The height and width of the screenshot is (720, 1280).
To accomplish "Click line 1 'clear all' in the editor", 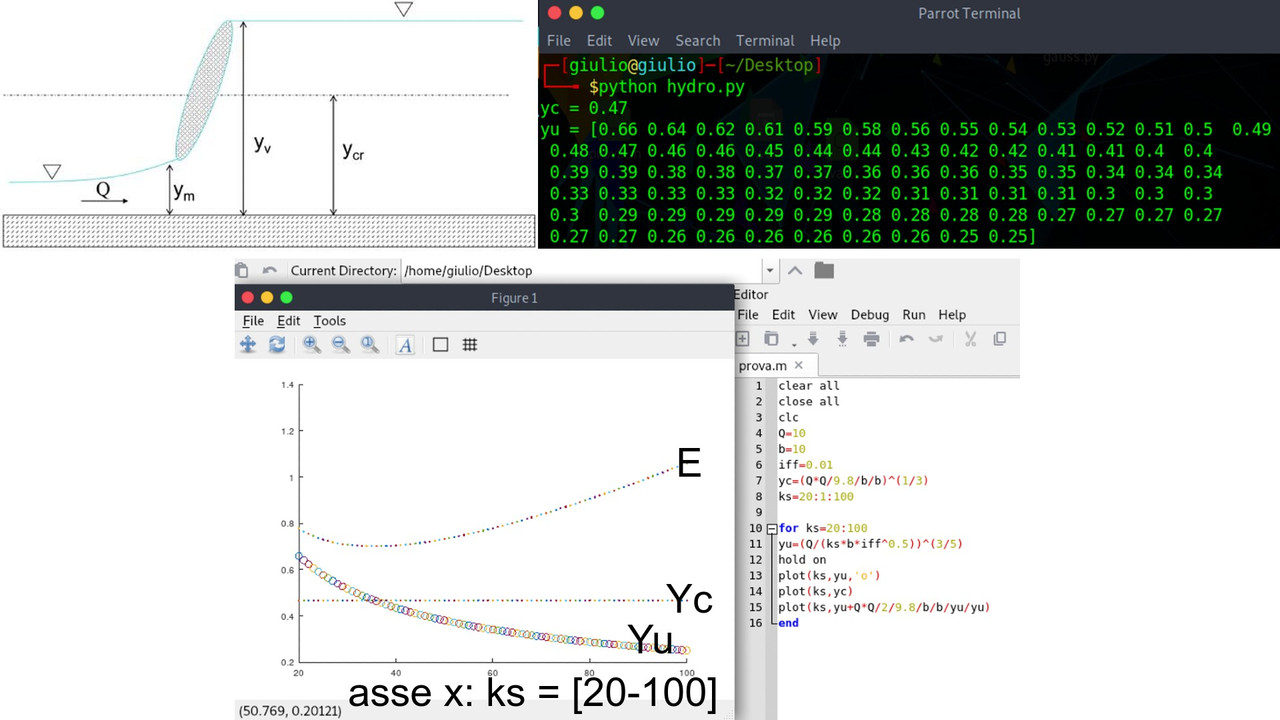I will click(809, 386).
